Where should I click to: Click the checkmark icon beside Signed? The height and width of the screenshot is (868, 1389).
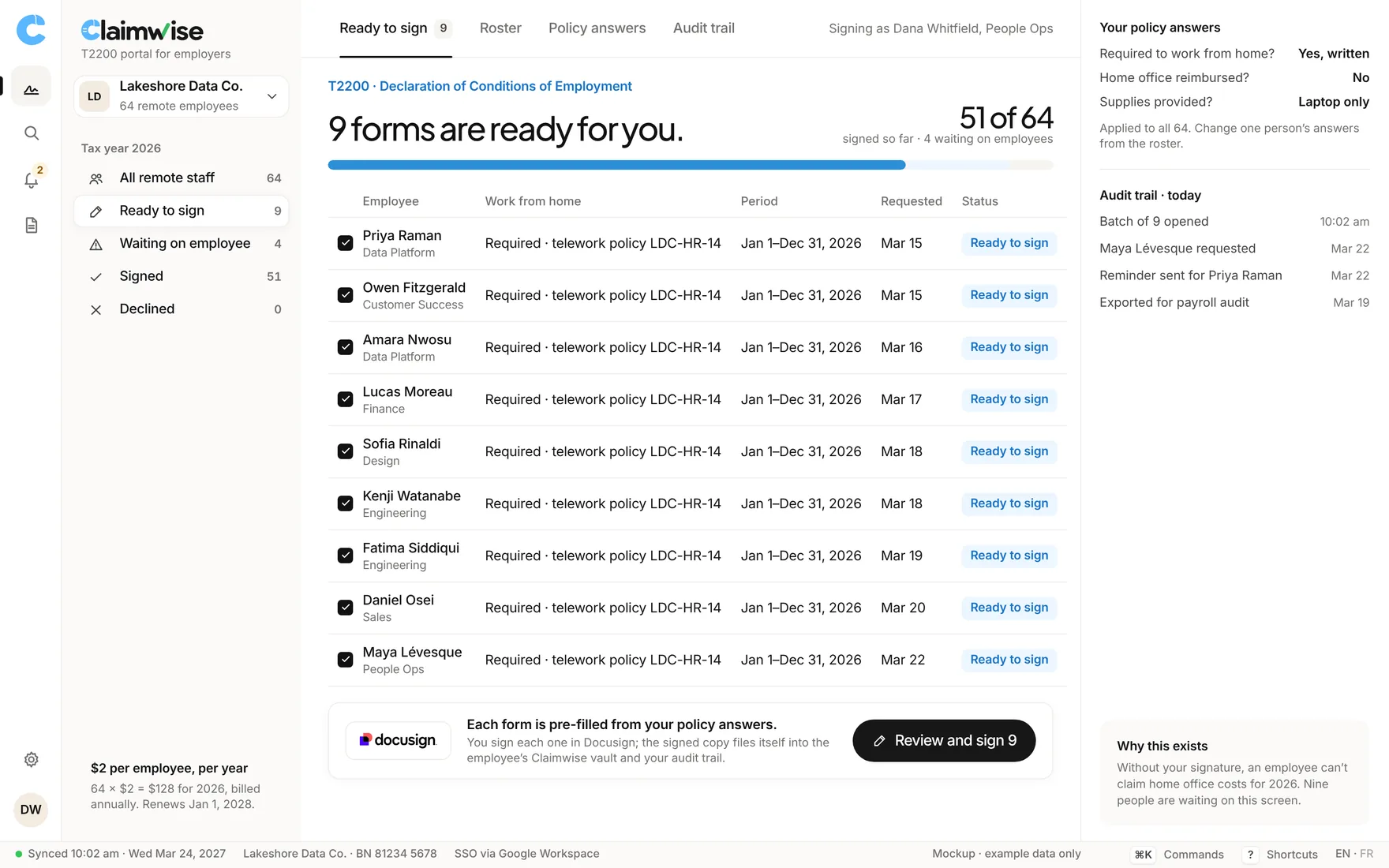point(95,277)
